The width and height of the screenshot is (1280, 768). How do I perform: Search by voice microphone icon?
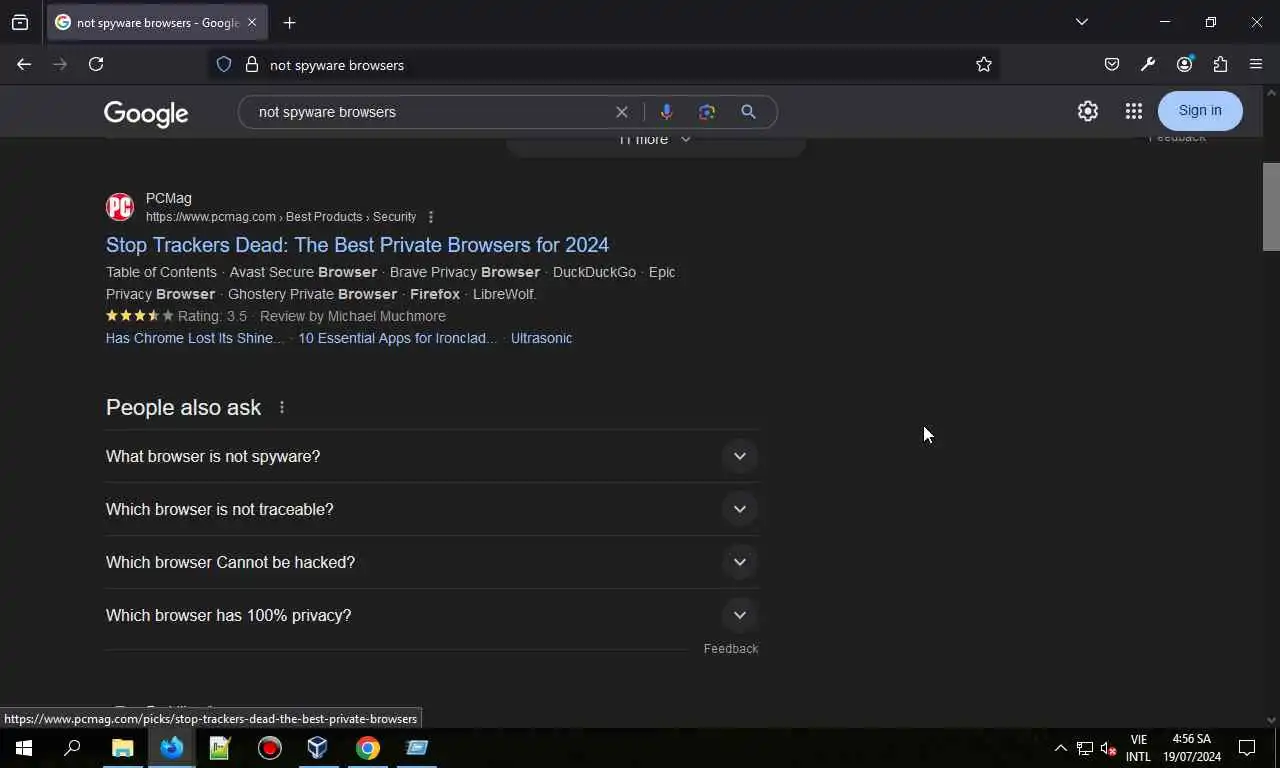tap(666, 112)
